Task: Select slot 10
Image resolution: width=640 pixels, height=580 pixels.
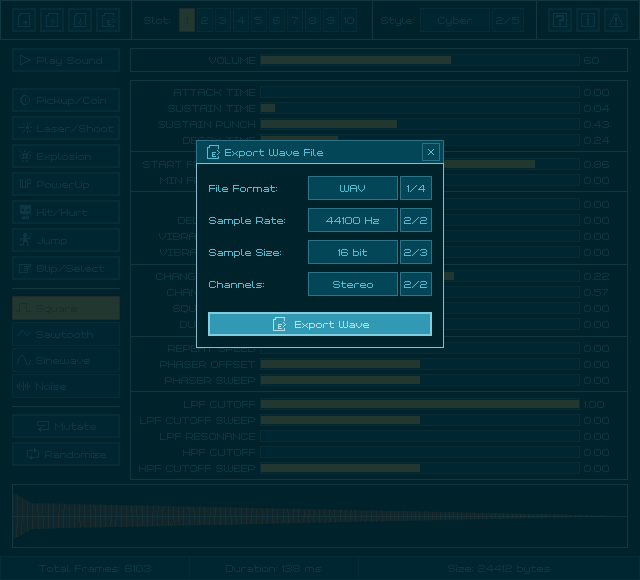Action: click(349, 20)
